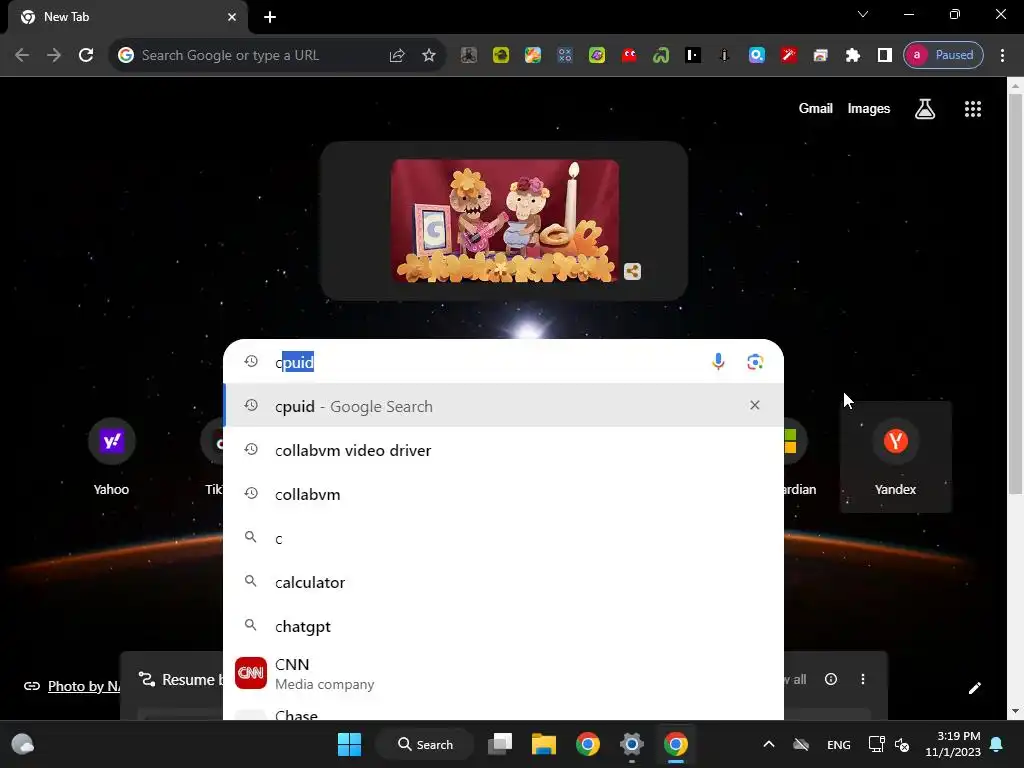
Task: Open the red ghost extension
Action: [629, 56]
